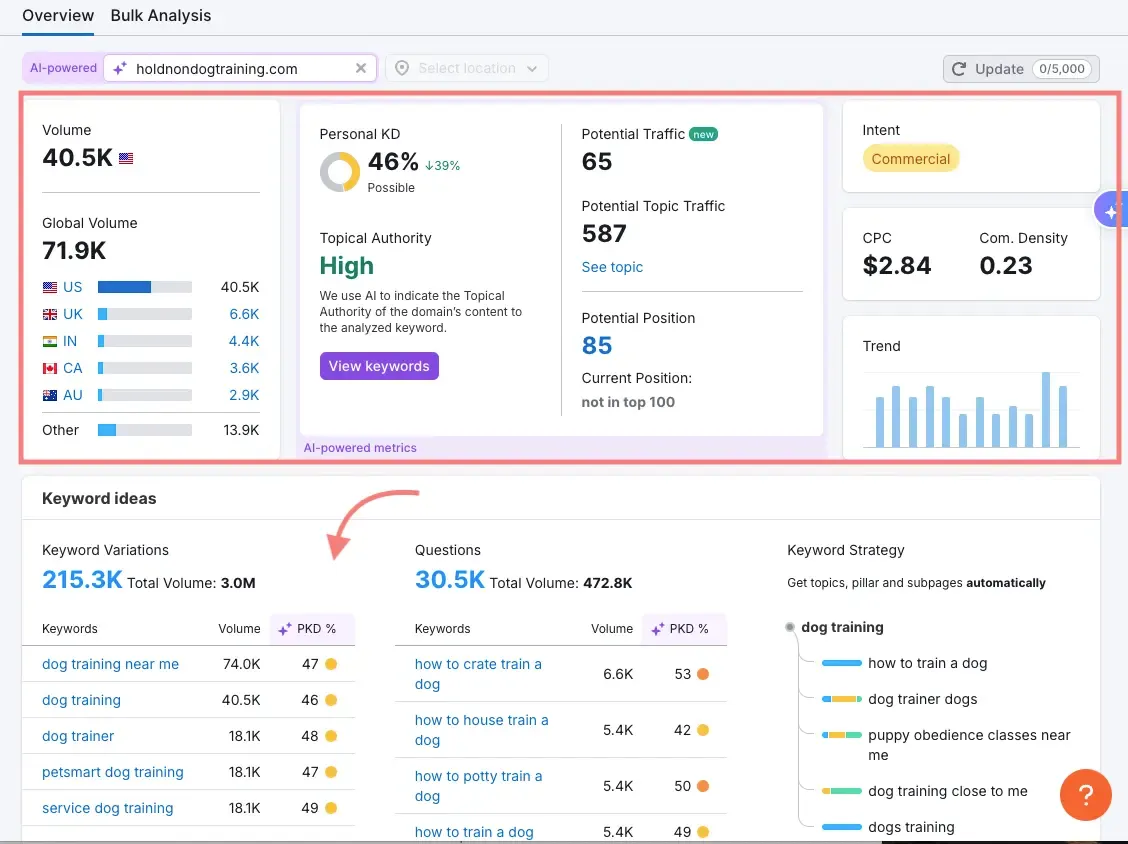This screenshot has width=1128, height=844.
Task: Click the Commercial intent badge
Action: tap(910, 158)
